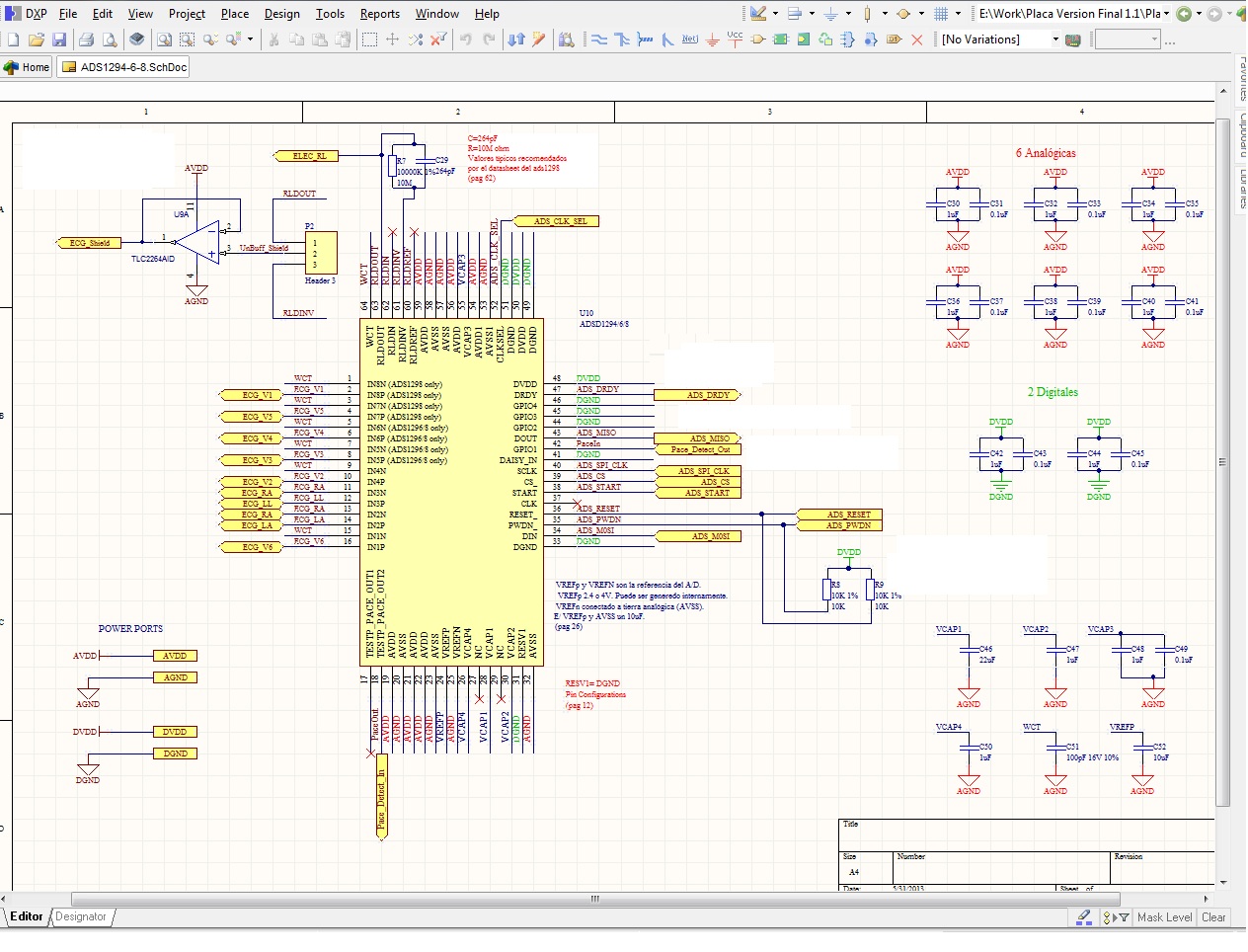Expand the No Variations combo box
Screen dimensions: 1248x952
click(x=1055, y=40)
